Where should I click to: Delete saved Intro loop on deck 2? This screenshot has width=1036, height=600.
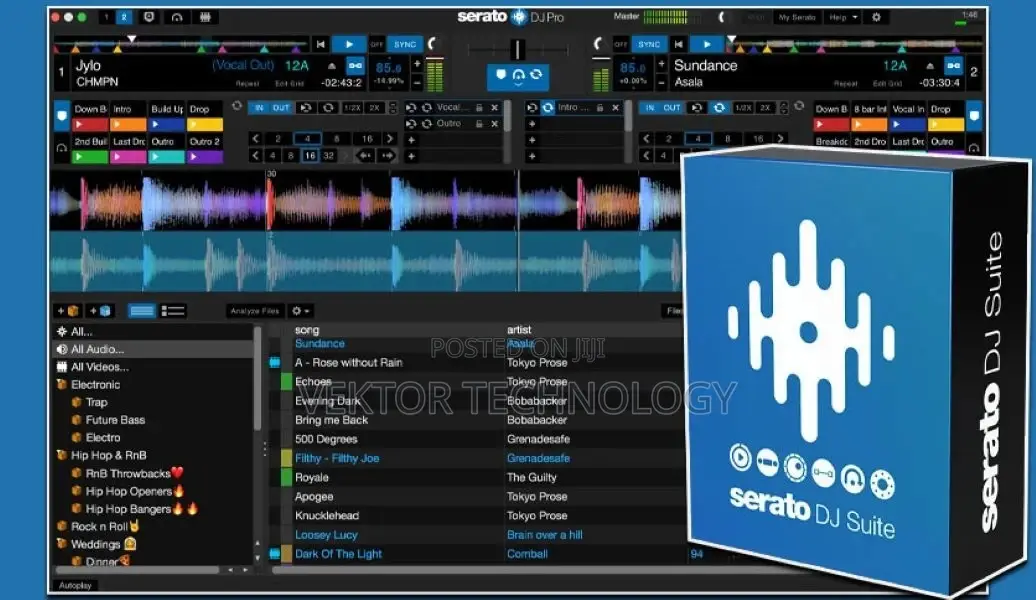click(615, 108)
